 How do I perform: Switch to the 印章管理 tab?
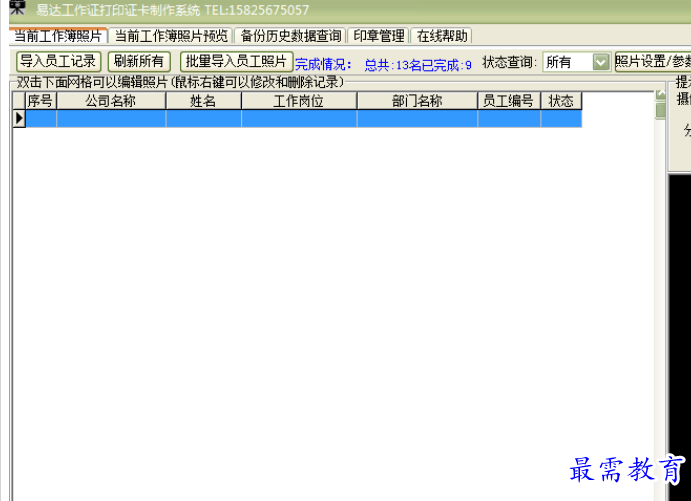click(x=379, y=36)
